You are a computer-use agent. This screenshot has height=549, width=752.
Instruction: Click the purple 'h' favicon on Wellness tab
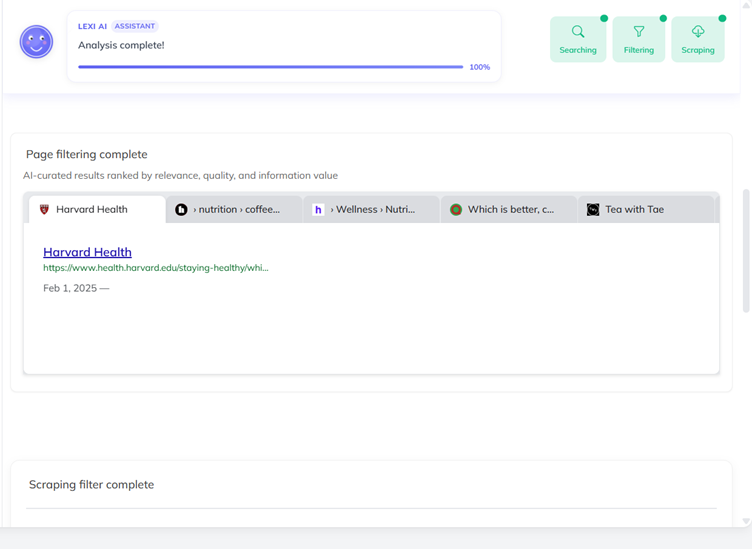318,210
